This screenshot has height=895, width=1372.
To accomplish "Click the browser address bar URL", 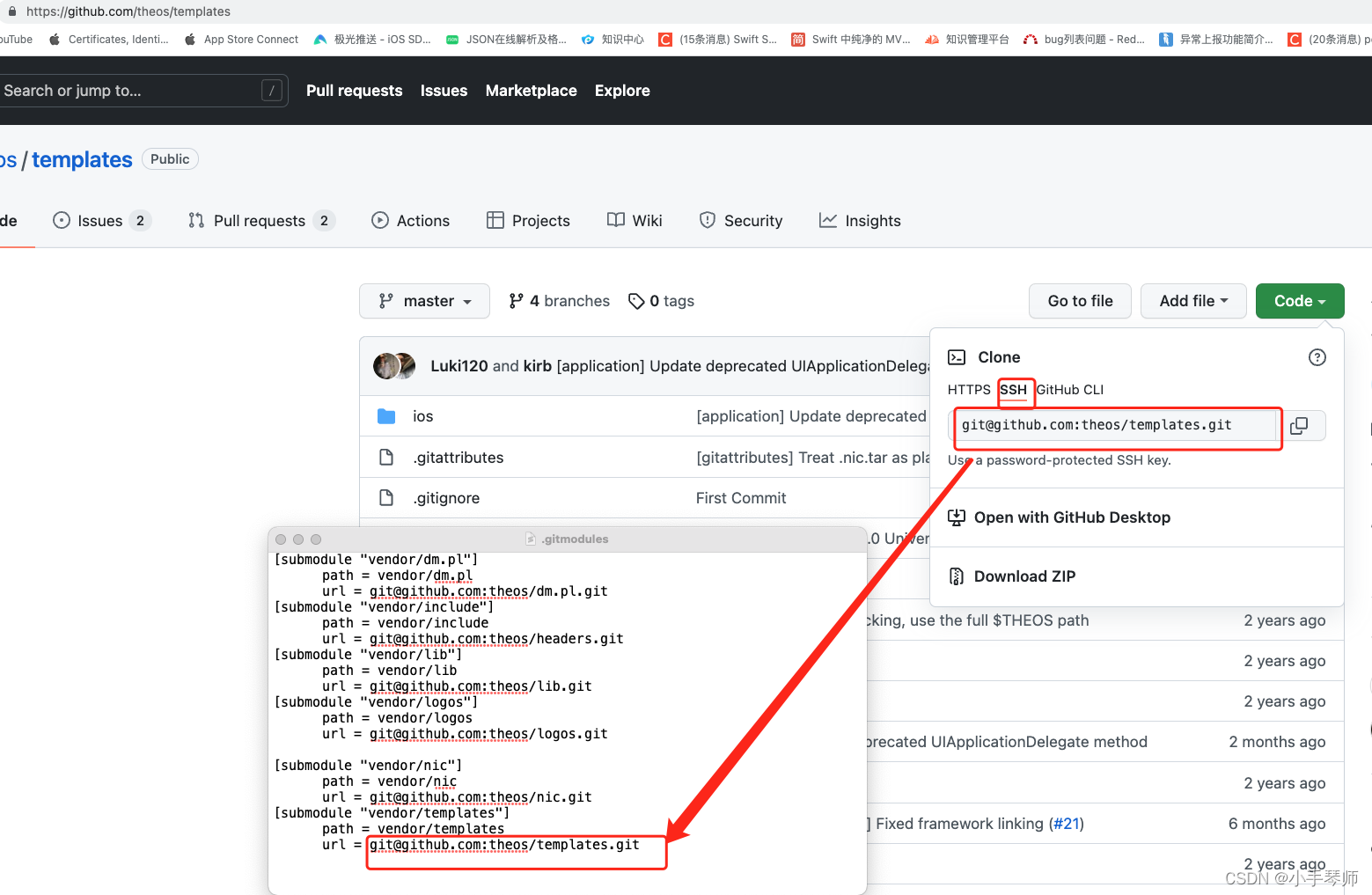I will coord(128,11).
